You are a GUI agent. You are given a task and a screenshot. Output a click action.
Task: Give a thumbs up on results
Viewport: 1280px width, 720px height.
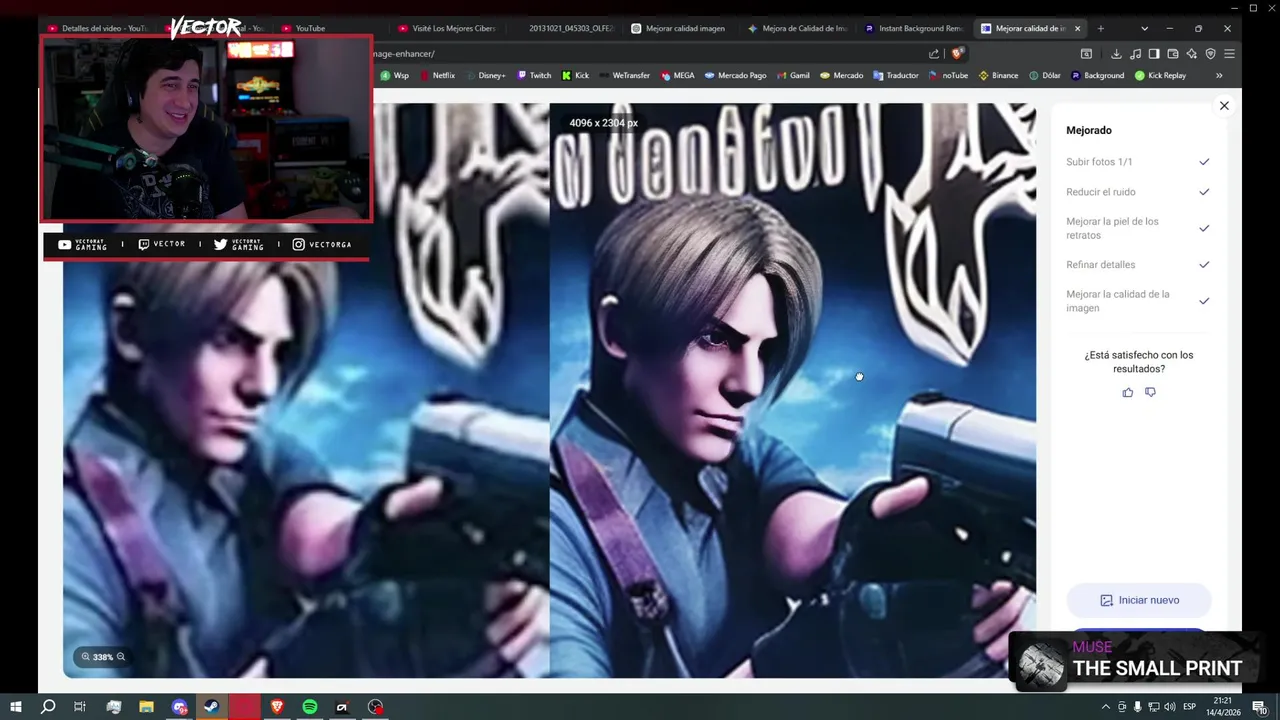[1128, 392]
